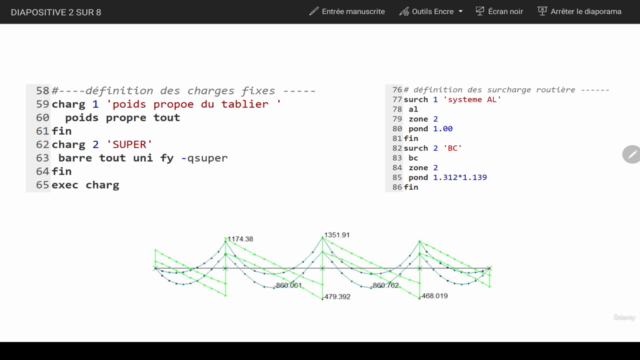Click the round pen button at right edge
This screenshot has height=360, width=640.
[631, 154]
